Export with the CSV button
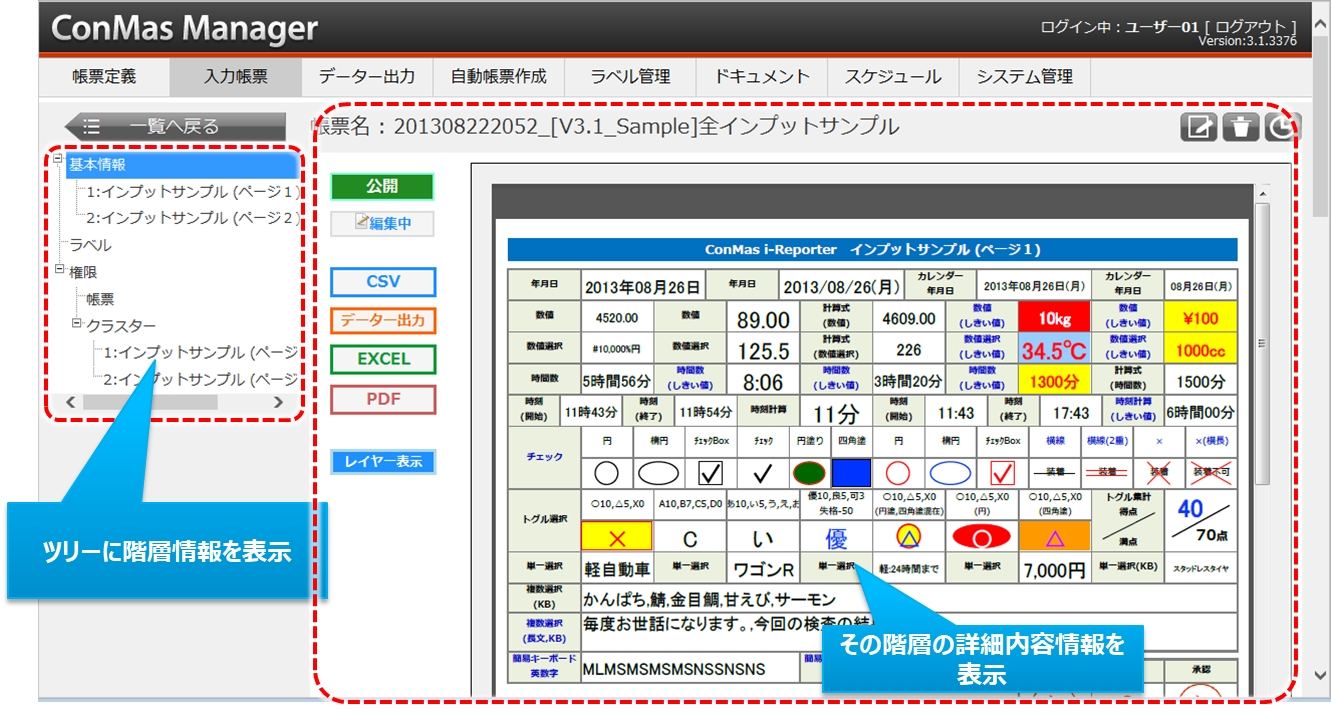Screen dimensions: 1331x715 383,282
